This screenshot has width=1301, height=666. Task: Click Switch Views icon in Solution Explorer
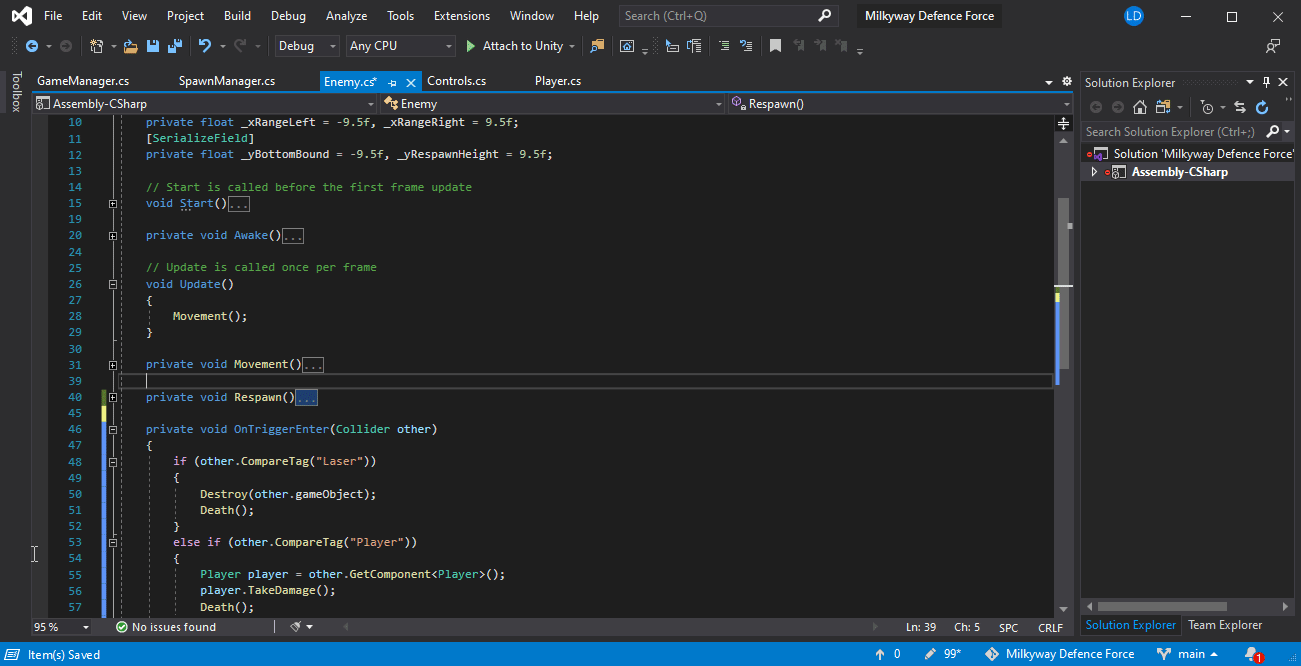tap(1163, 107)
